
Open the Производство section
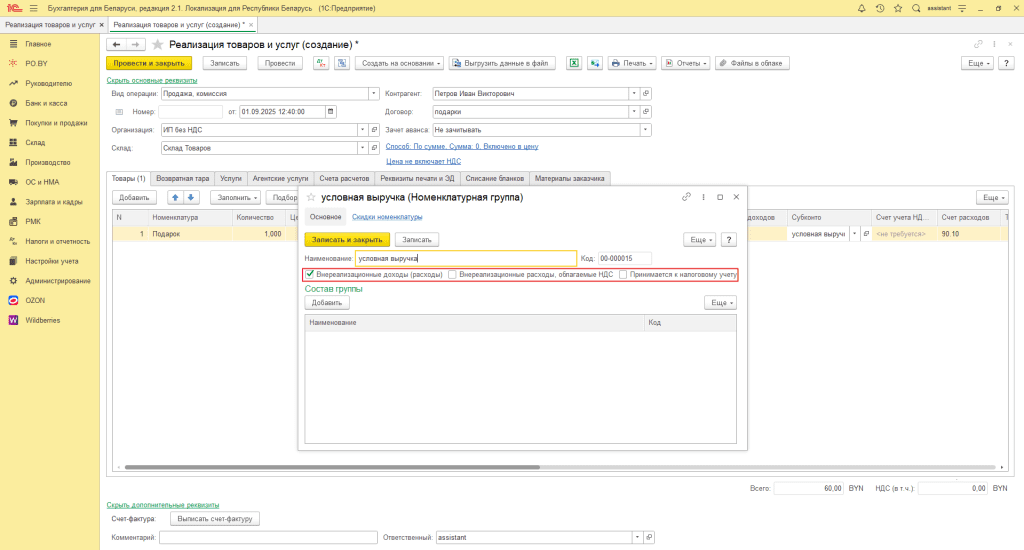click(48, 162)
